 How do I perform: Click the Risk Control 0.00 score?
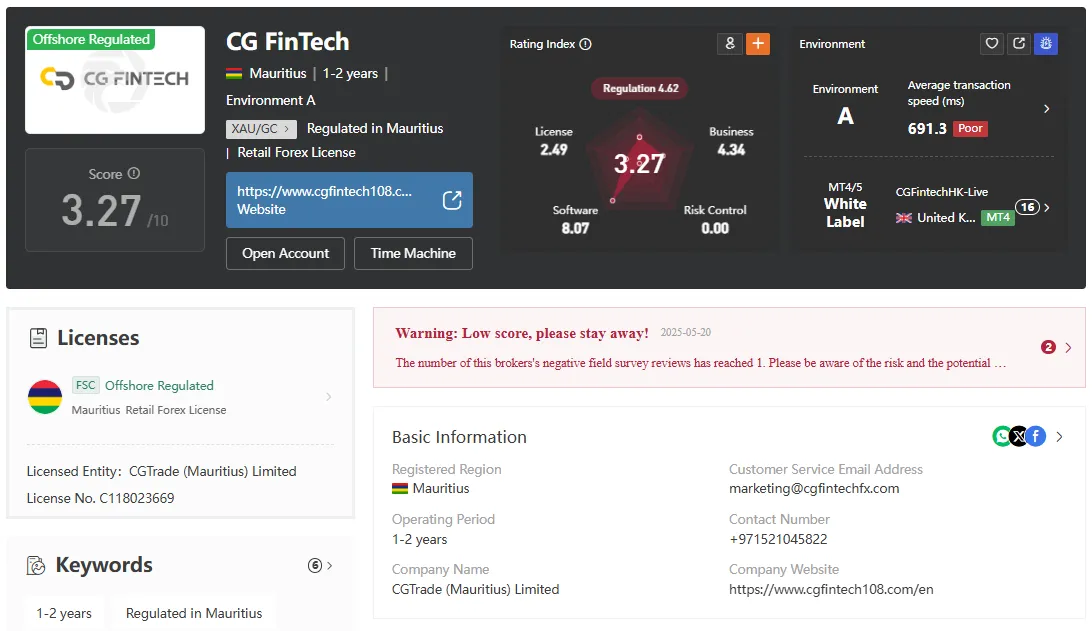715,220
